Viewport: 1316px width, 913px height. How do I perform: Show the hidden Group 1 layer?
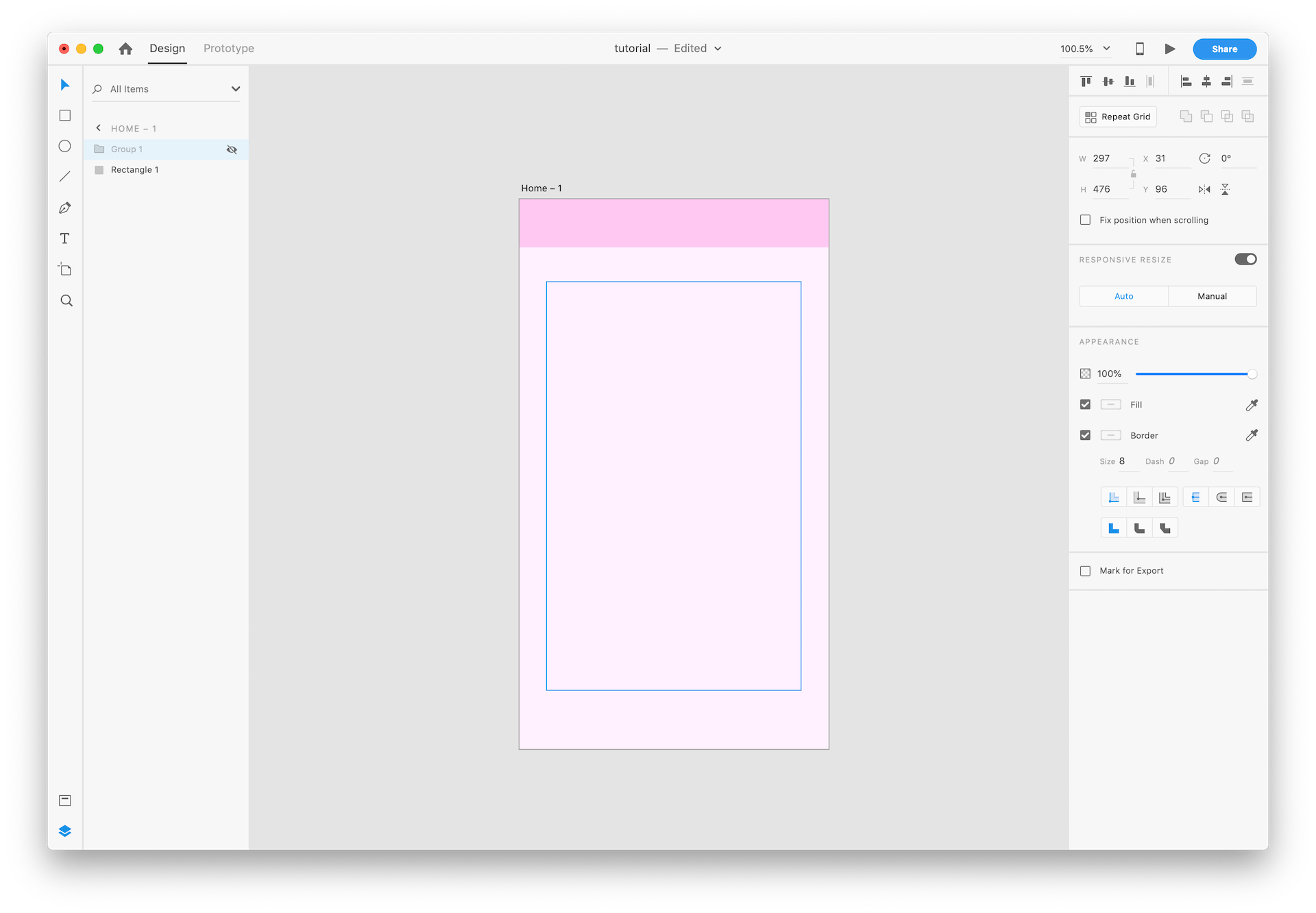point(232,149)
